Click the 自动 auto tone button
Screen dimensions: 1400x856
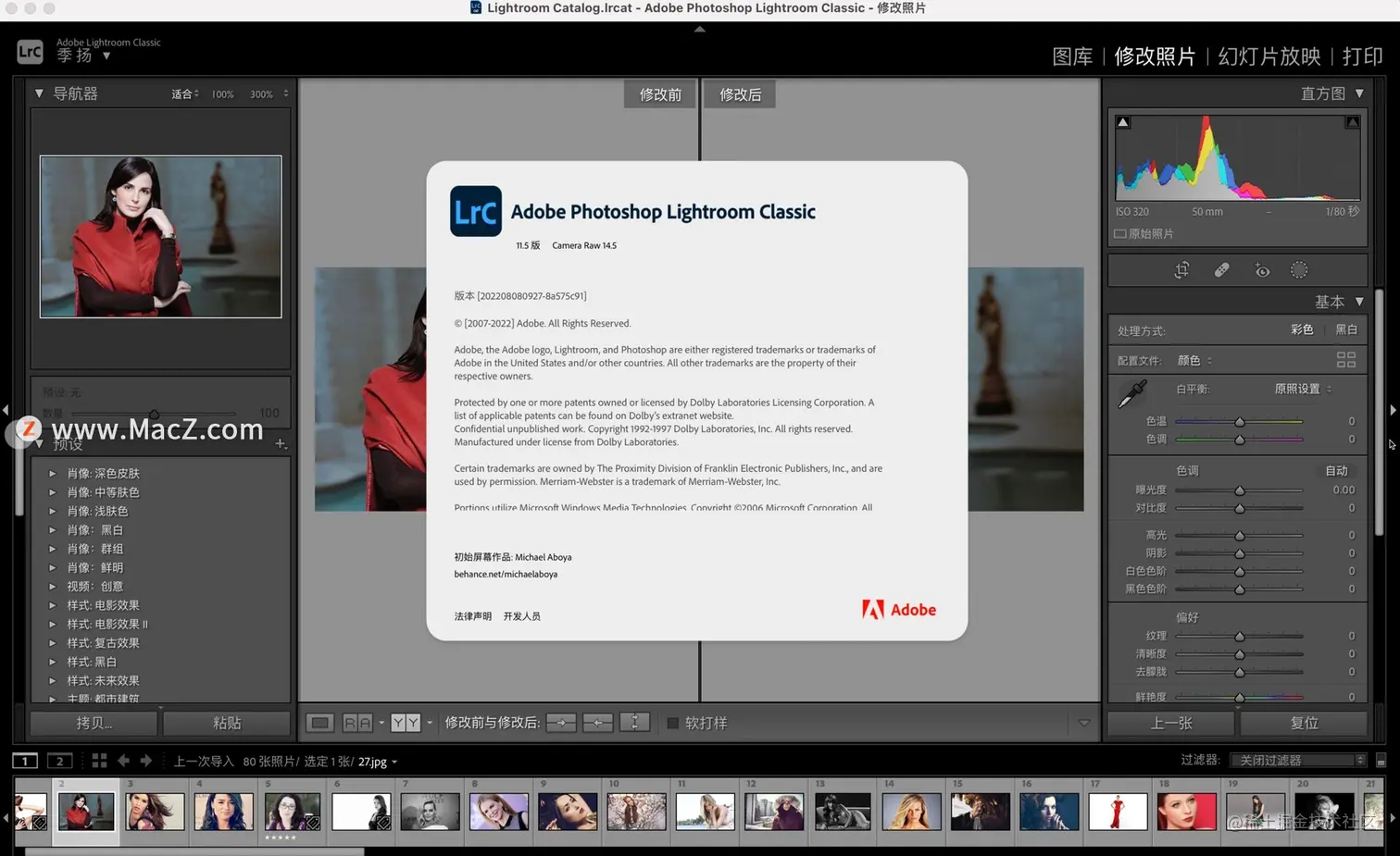(1336, 471)
